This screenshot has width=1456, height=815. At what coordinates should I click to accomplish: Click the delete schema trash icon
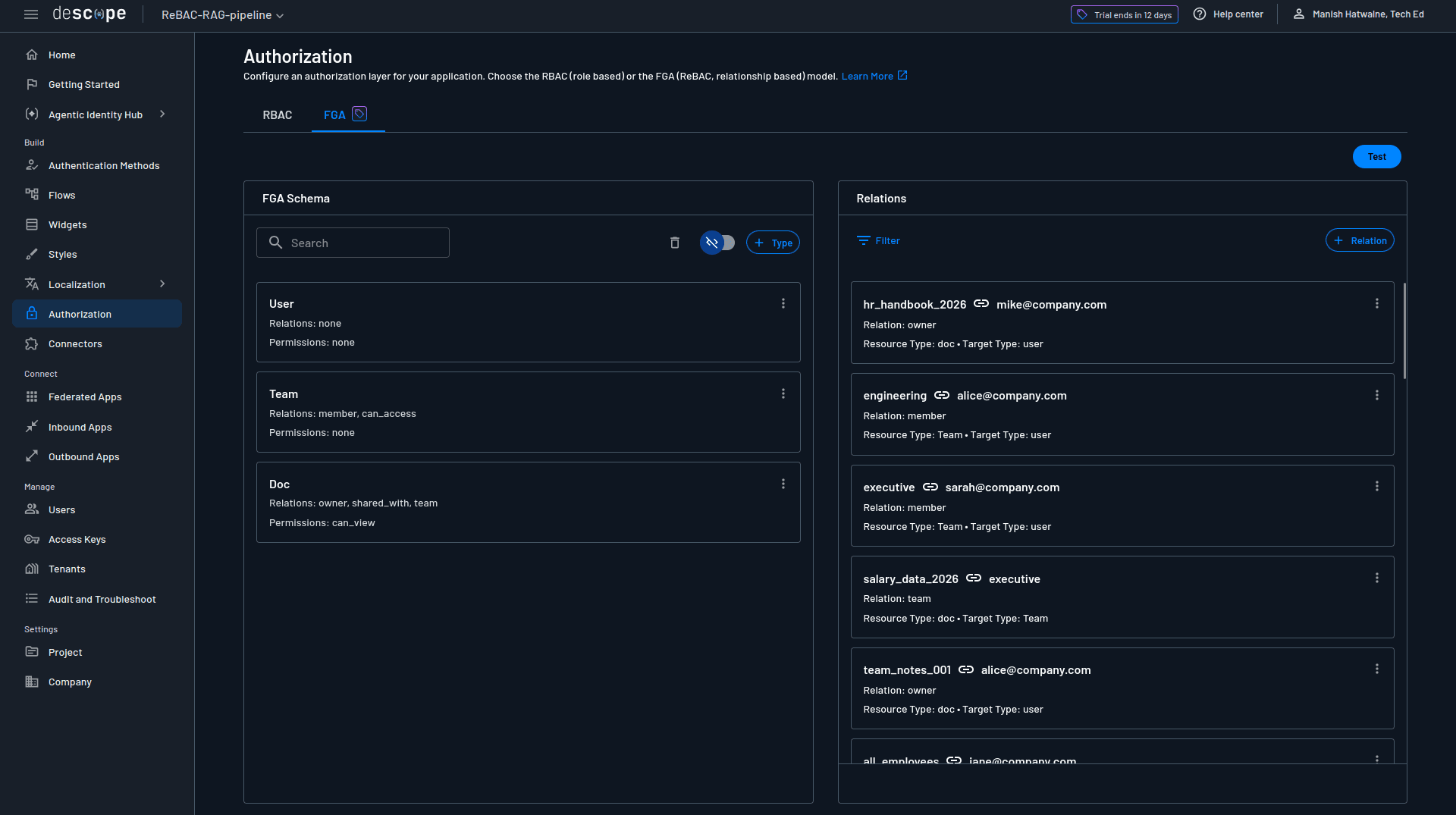coord(674,243)
